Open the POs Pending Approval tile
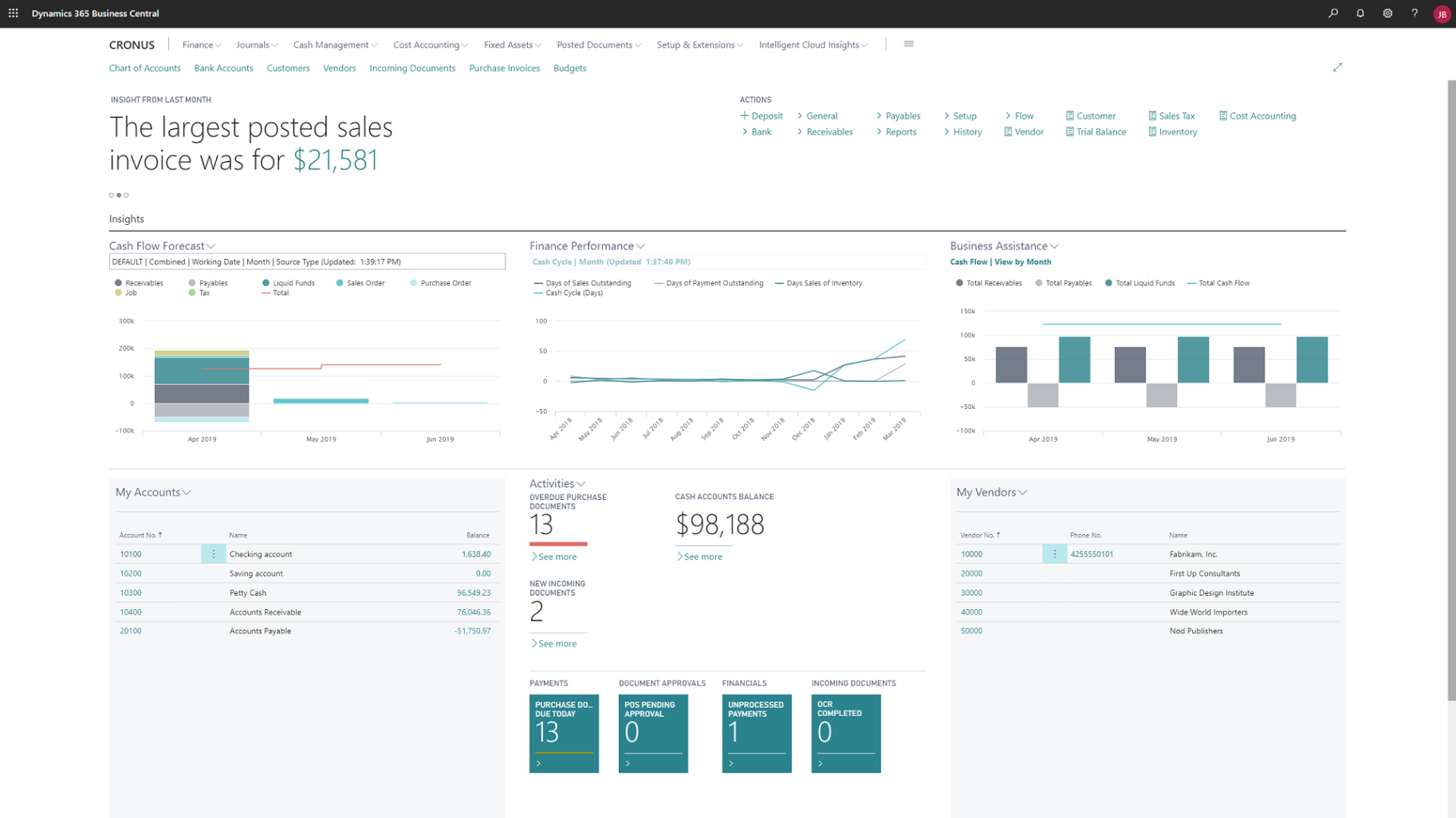This screenshot has height=818, width=1456. (653, 733)
